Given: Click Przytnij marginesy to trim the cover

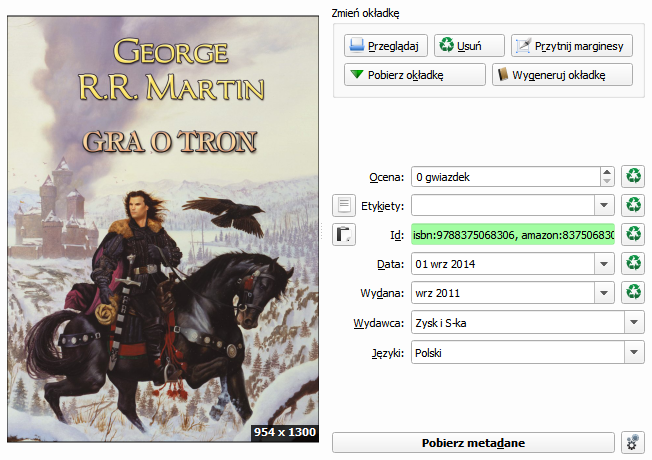Looking at the screenshot, I should pos(571,45).
